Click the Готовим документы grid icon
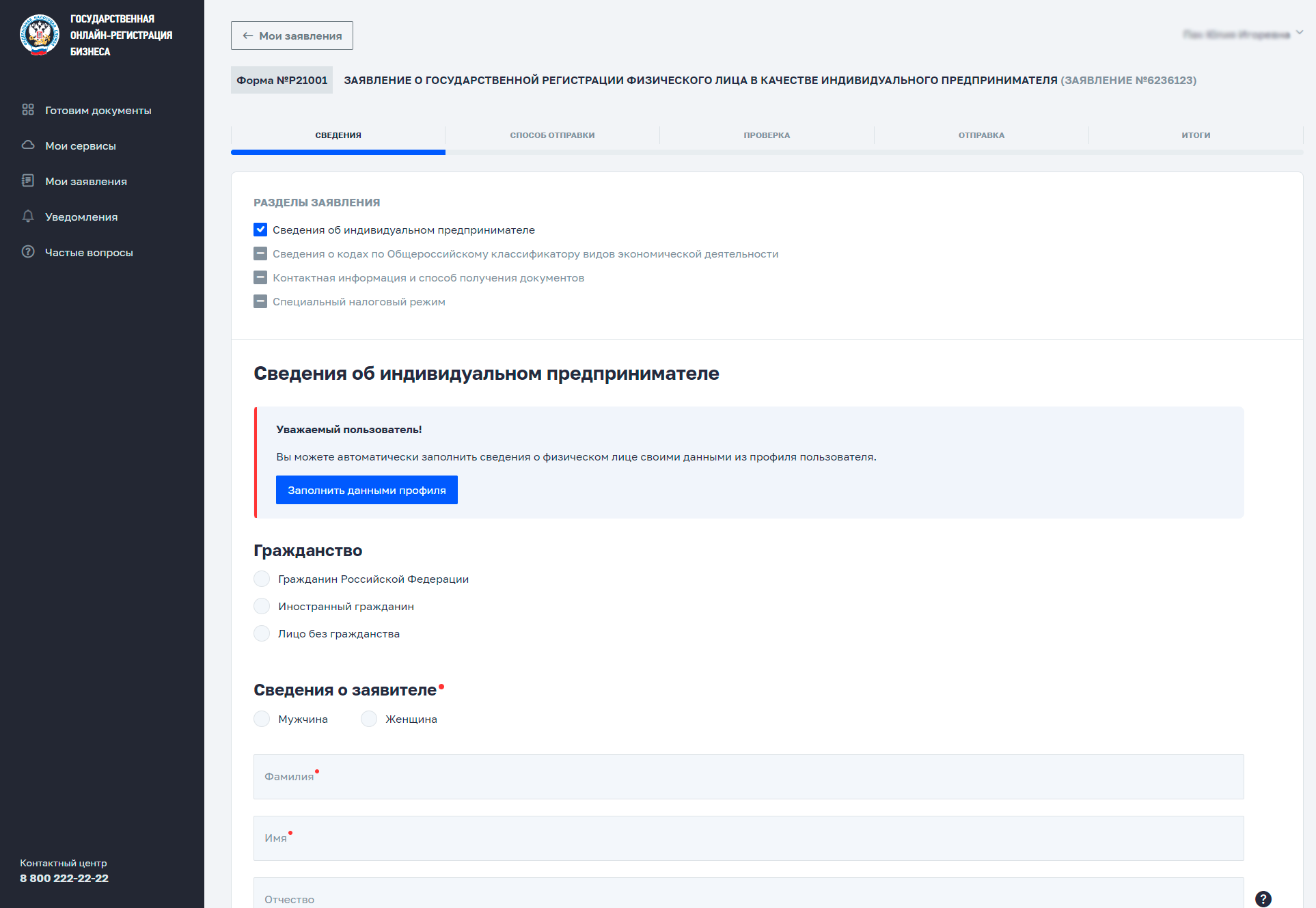 [28, 109]
